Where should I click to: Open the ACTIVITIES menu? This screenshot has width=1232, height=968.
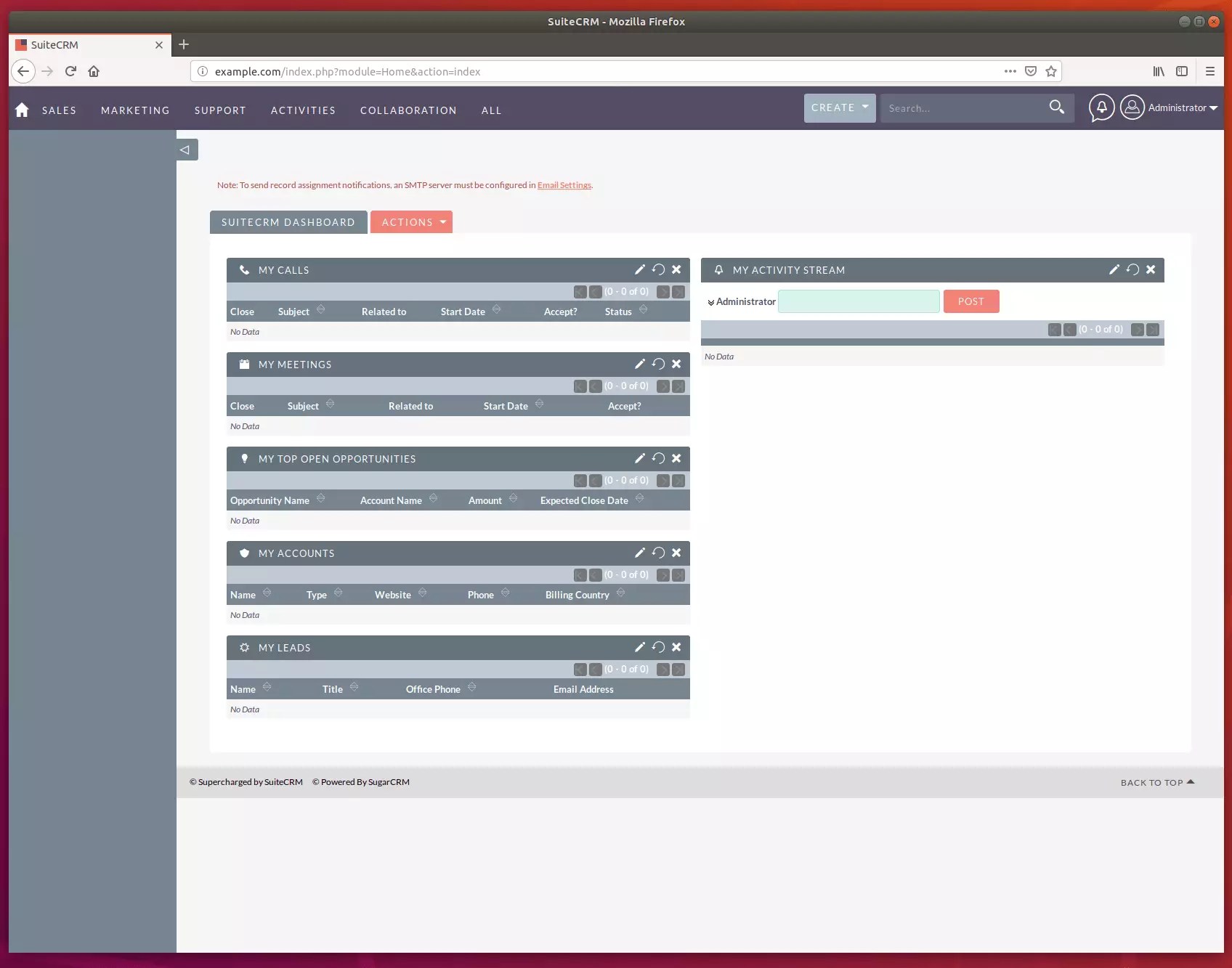pyautogui.click(x=303, y=110)
